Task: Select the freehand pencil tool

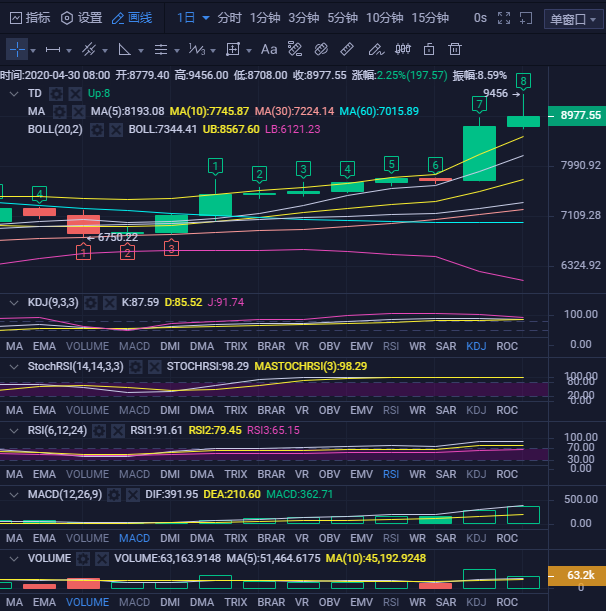Action: (376, 49)
